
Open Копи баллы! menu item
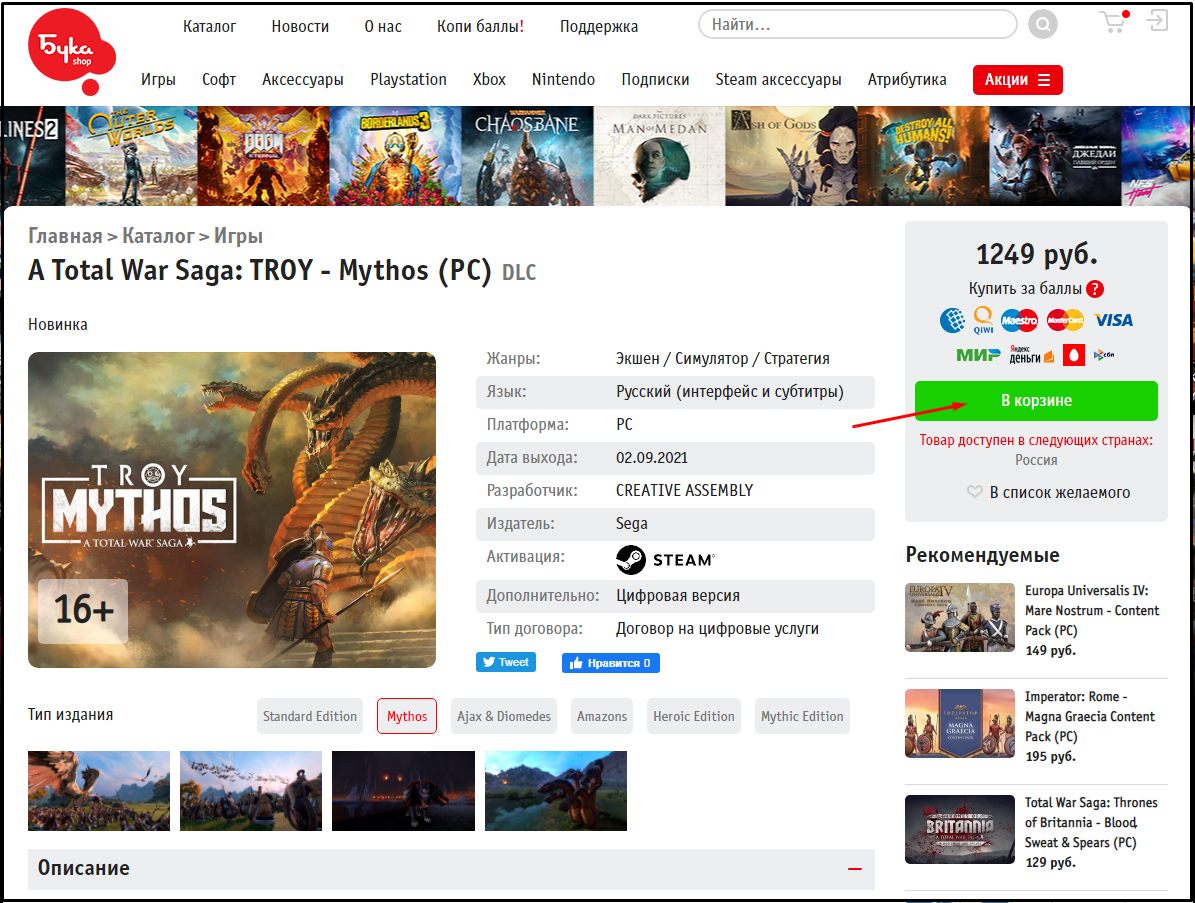(x=480, y=27)
